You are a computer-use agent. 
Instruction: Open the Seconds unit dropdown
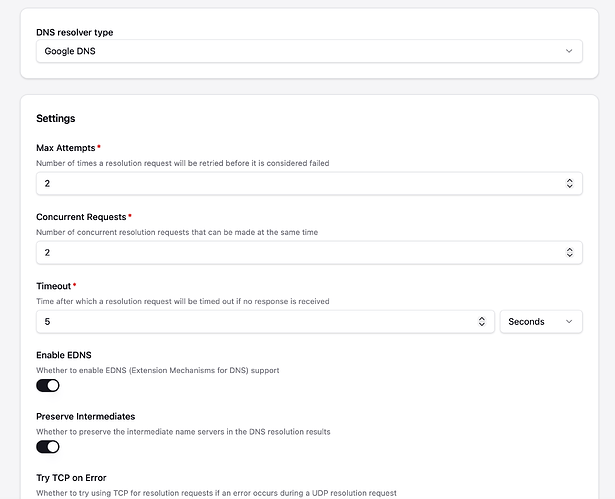point(541,322)
